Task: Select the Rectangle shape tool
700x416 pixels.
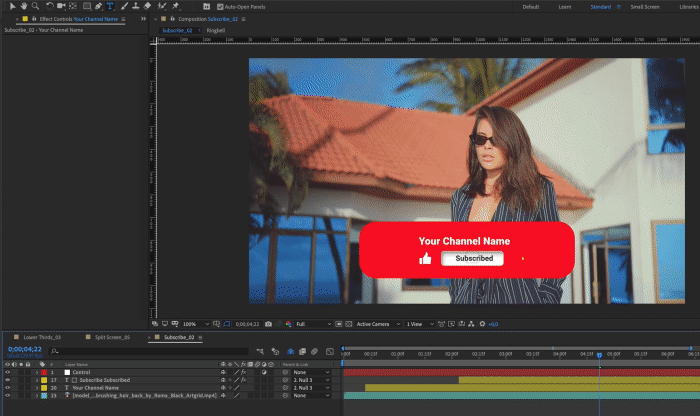Action: (87, 6)
